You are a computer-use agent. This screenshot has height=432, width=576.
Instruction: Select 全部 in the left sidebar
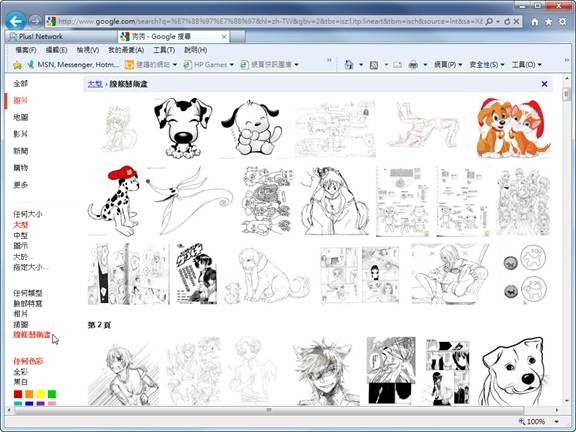tap(20, 83)
